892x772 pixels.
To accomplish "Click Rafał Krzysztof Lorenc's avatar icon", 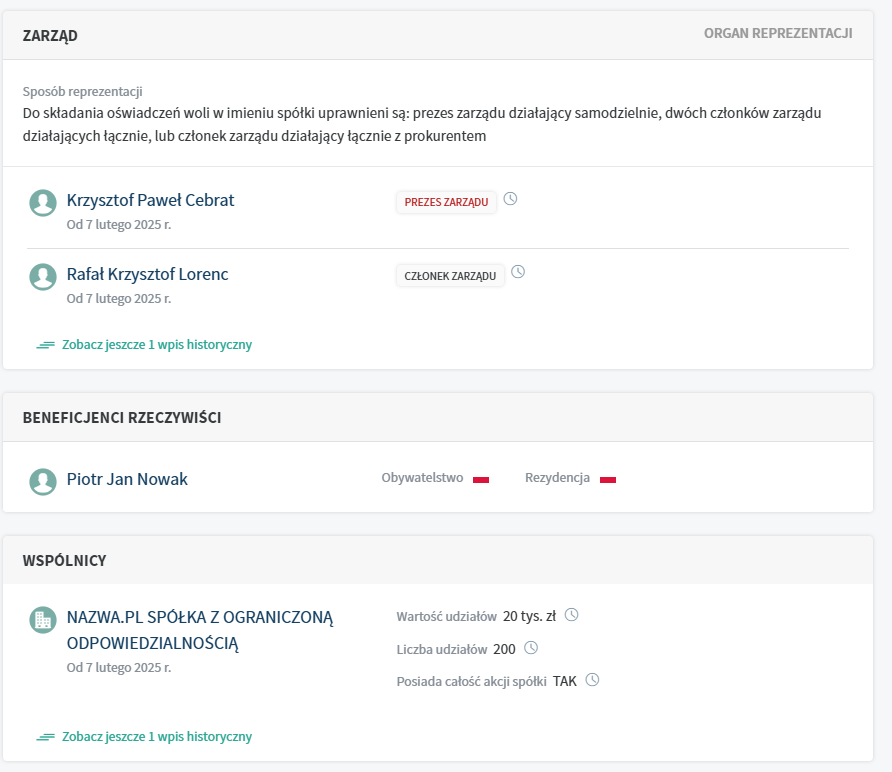I will point(43,277).
